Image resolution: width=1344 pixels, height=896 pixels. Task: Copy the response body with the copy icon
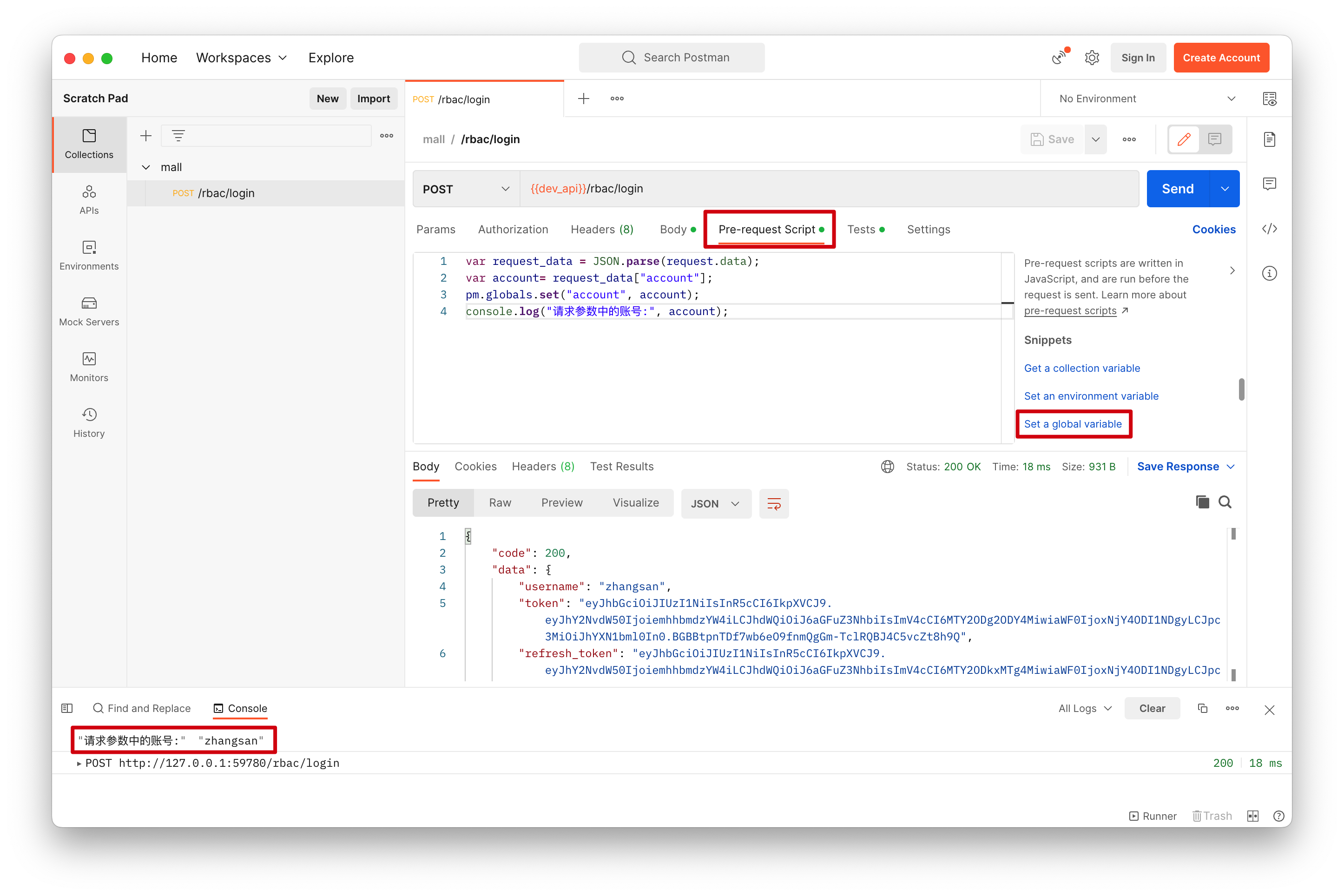(1202, 502)
